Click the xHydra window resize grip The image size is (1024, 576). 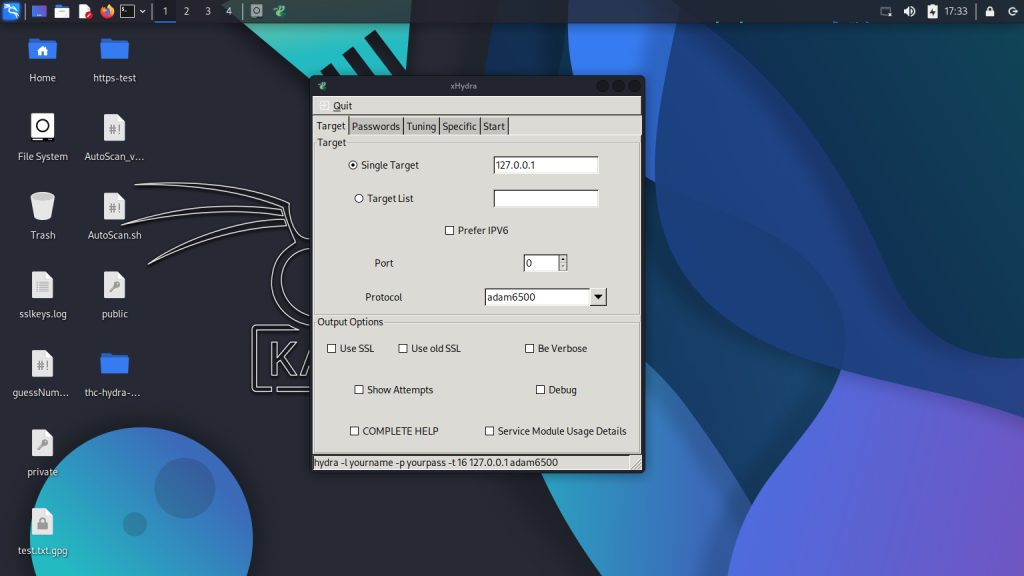pyautogui.click(x=635, y=463)
